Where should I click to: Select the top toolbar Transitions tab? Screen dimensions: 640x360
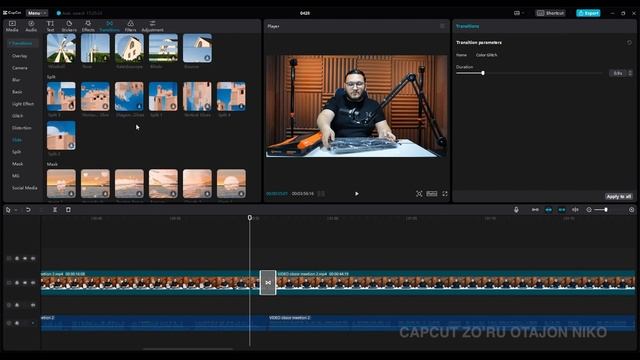(x=109, y=26)
